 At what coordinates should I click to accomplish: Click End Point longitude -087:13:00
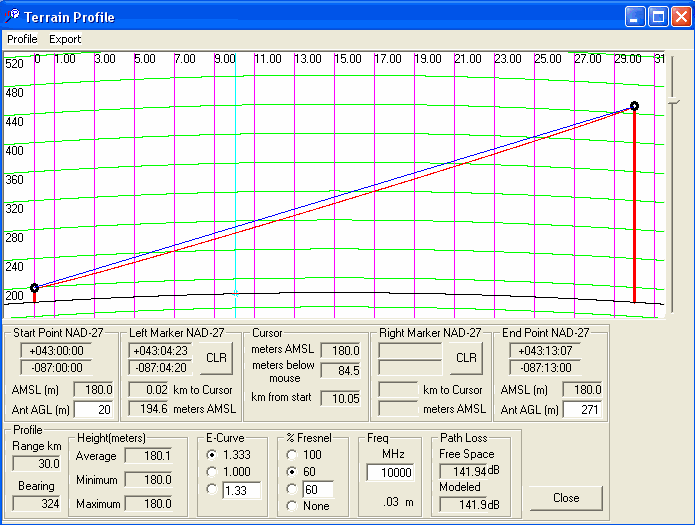(x=545, y=368)
